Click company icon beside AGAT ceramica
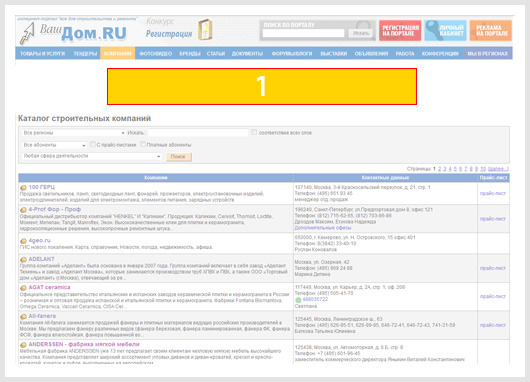 [23, 288]
